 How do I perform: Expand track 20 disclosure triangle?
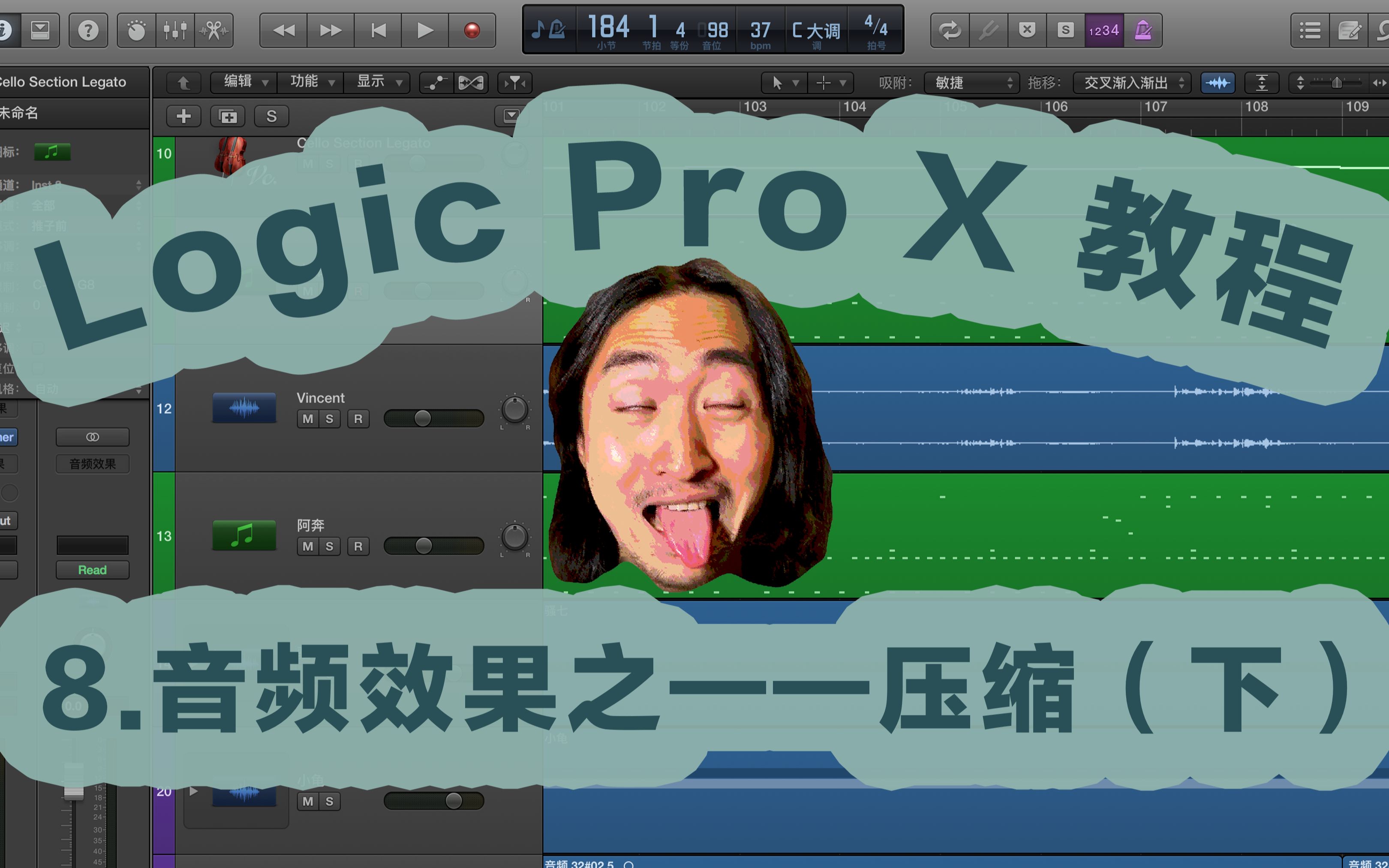click(x=193, y=792)
